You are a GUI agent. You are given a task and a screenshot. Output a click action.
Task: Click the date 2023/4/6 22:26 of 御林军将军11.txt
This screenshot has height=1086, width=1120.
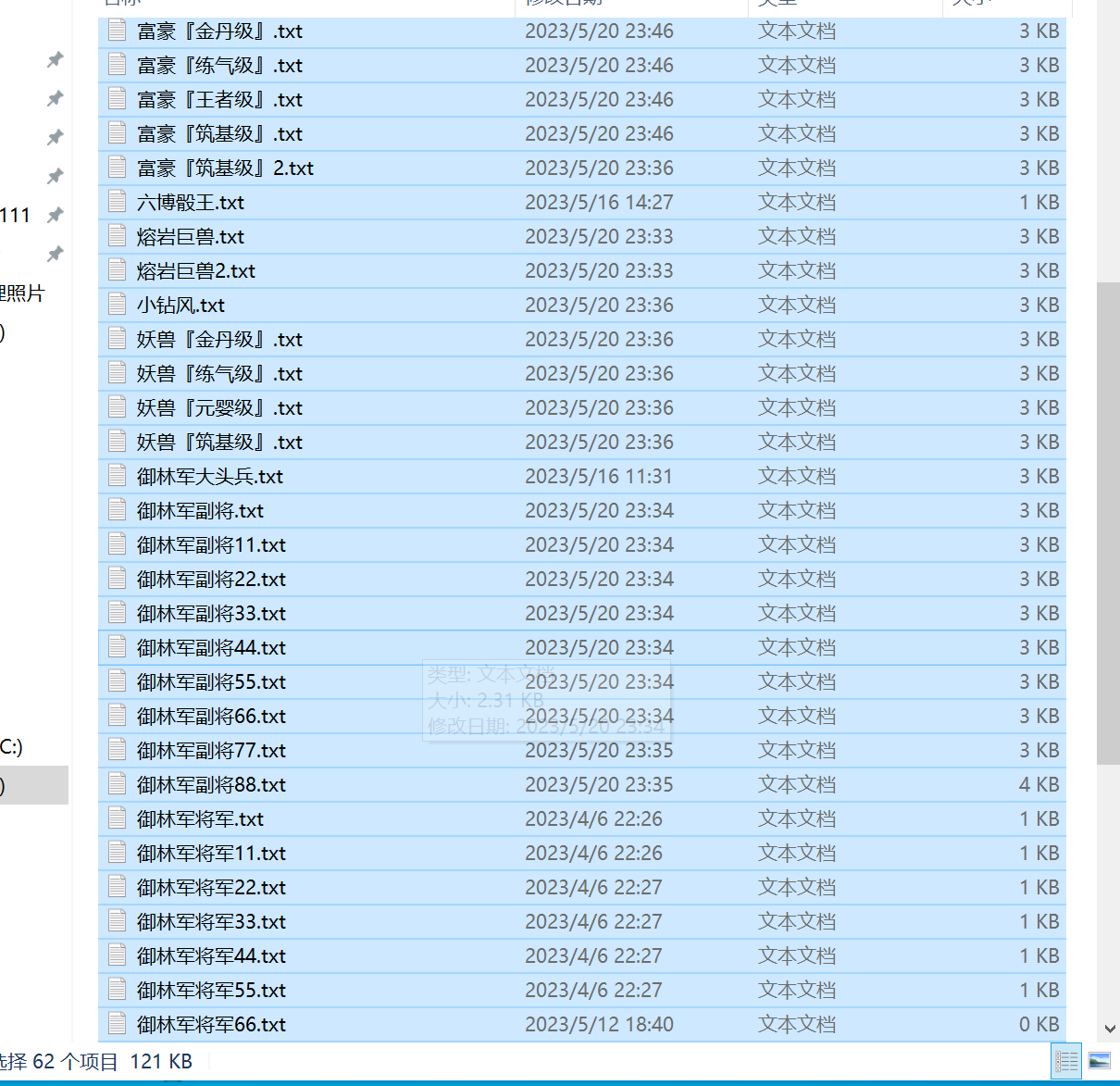coord(593,853)
